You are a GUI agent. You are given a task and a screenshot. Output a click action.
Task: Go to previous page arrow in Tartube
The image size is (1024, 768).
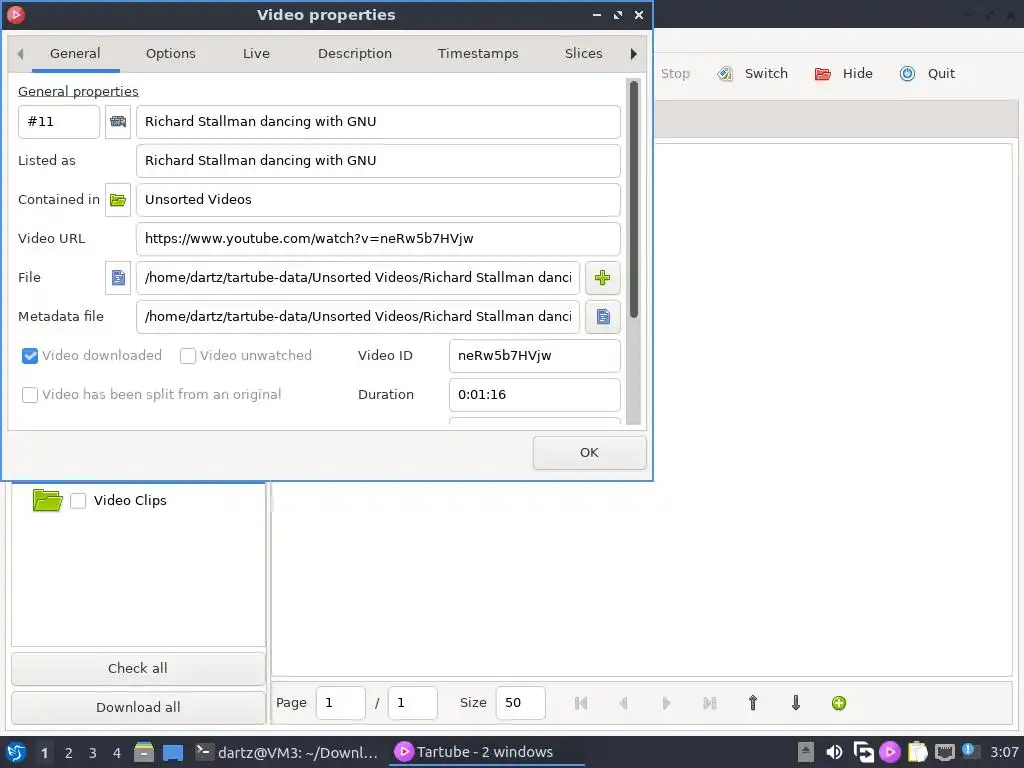click(x=623, y=703)
